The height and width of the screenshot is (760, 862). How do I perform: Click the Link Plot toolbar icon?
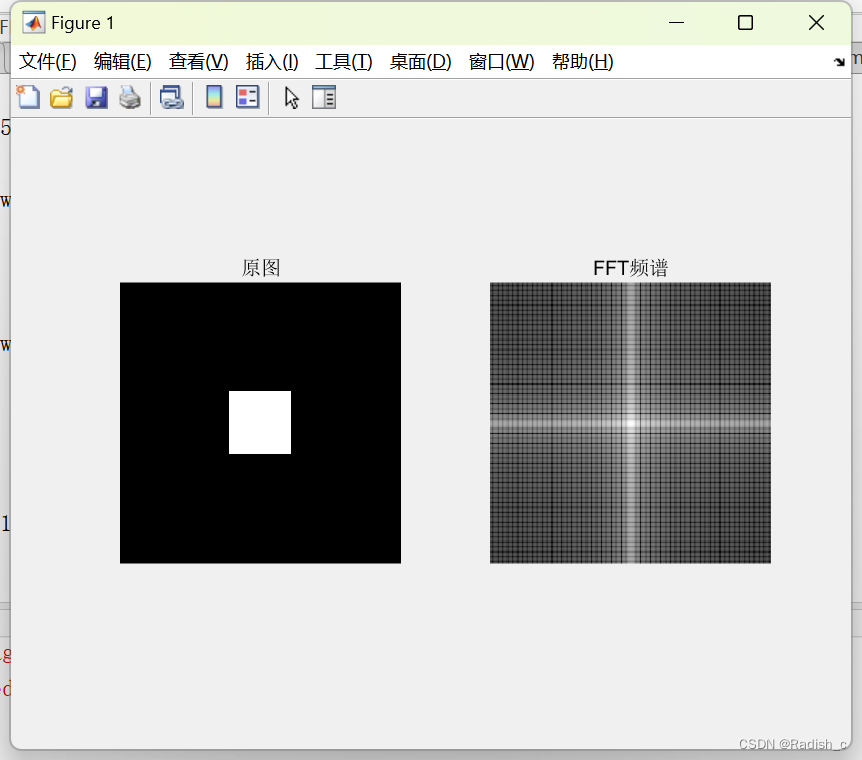click(x=172, y=97)
